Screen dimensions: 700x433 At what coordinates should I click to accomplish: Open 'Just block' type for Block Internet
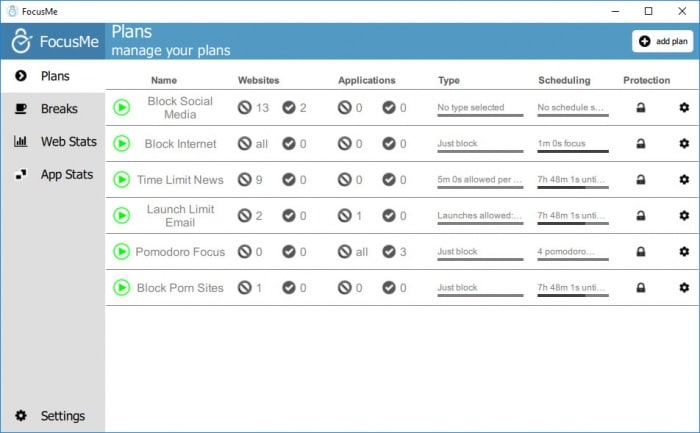pyautogui.click(x=480, y=145)
